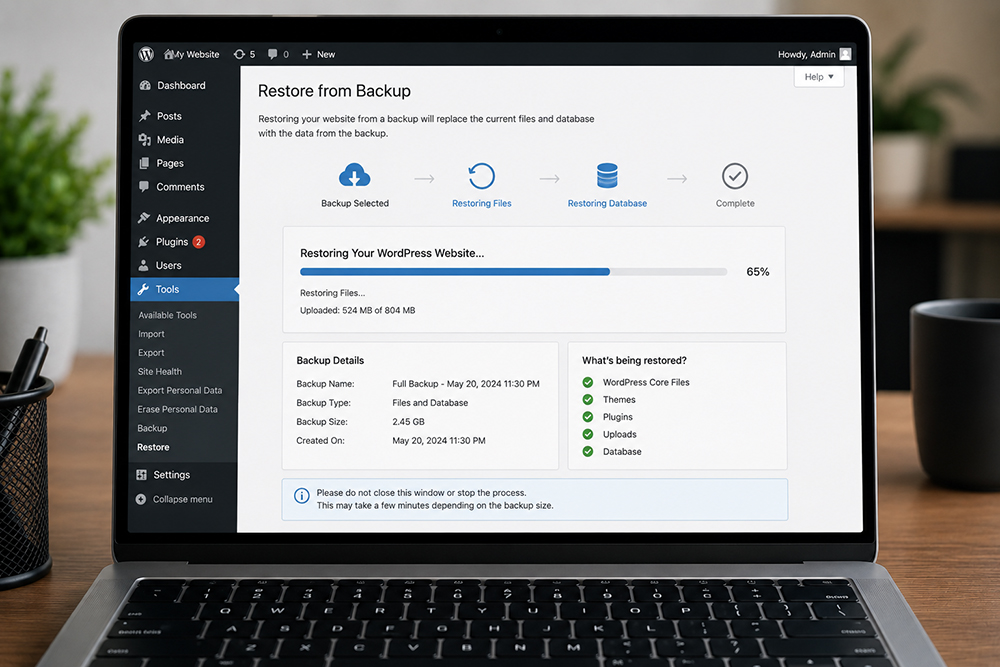Open the updates icon showing 5

point(239,54)
